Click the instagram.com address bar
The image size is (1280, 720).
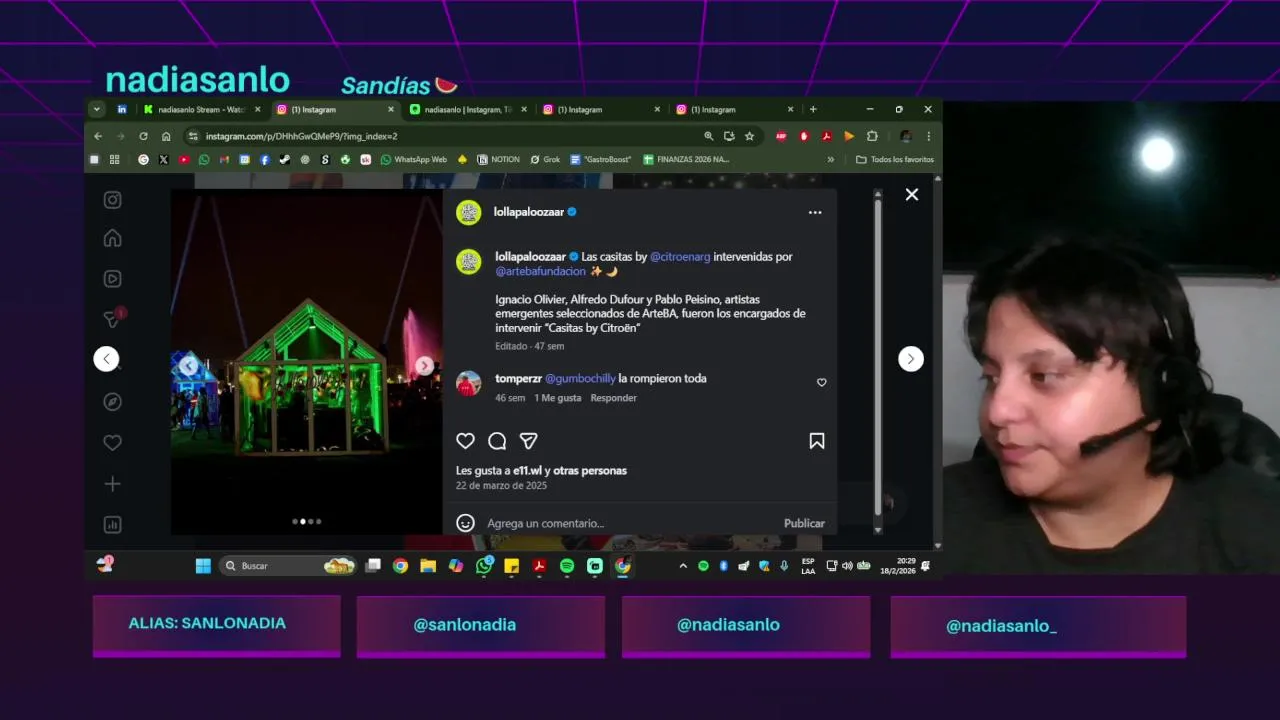tap(440, 136)
